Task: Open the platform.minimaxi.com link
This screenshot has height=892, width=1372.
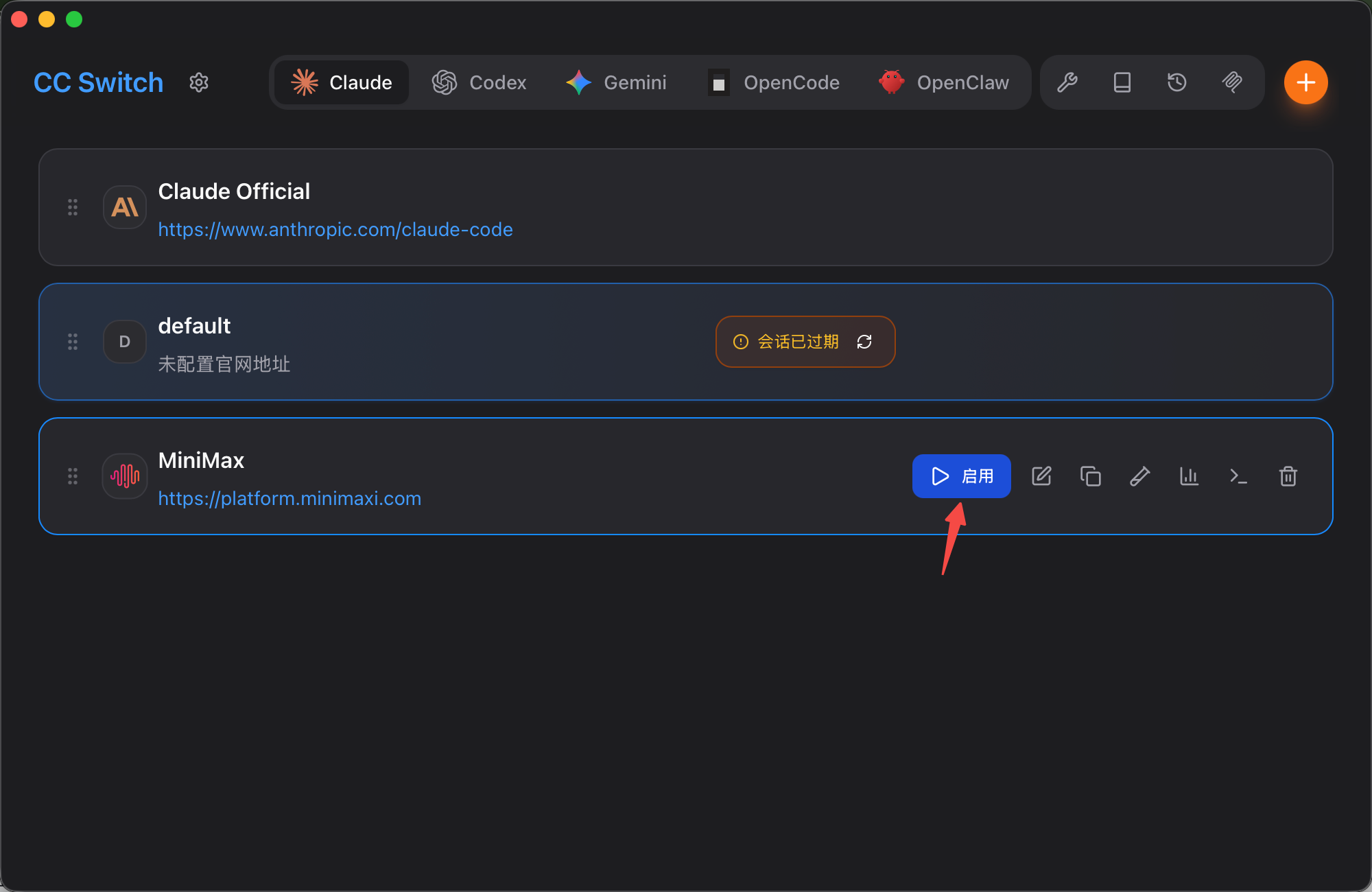Action: coord(289,498)
